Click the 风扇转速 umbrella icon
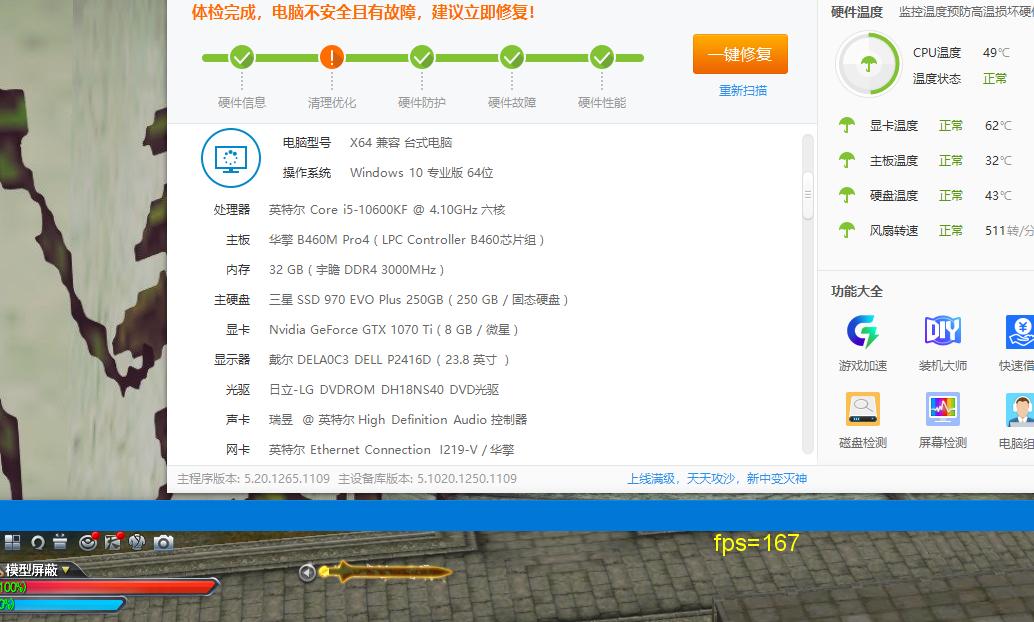This screenshot has height=622, width=1034. 847,230
